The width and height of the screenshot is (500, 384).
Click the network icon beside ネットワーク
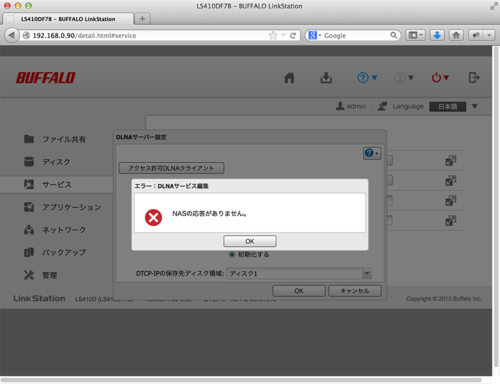tap(29, 230)
